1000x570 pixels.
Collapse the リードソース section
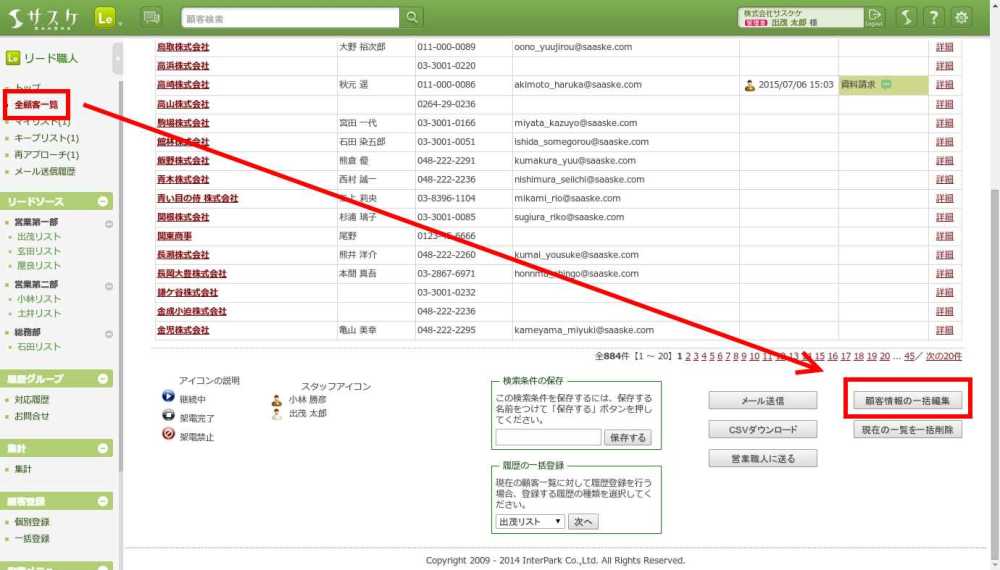click(103, 202)
